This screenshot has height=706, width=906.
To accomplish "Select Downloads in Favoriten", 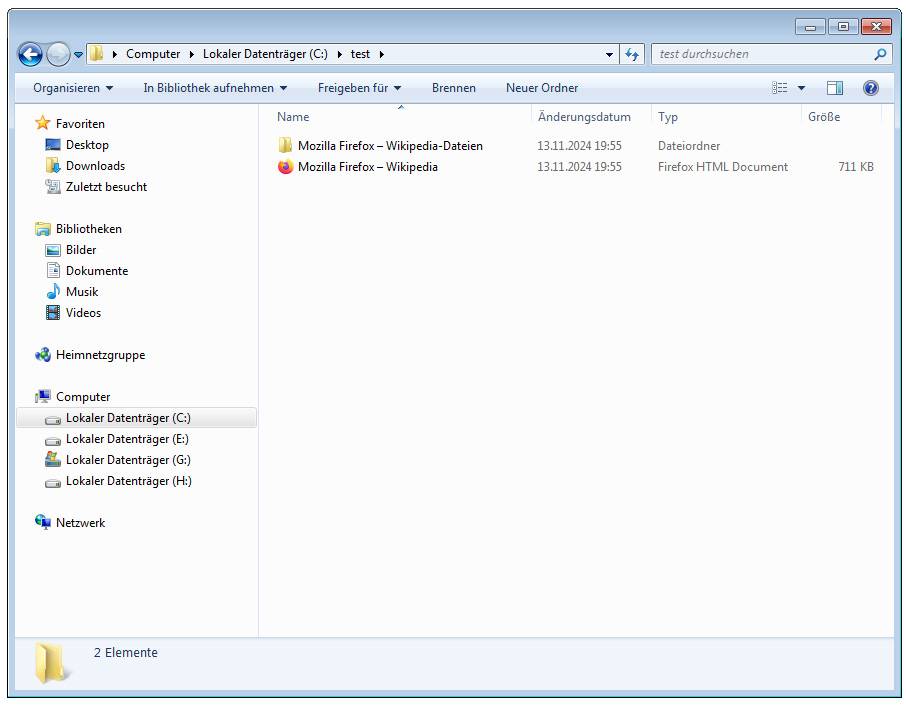I will tap(95, 166).
